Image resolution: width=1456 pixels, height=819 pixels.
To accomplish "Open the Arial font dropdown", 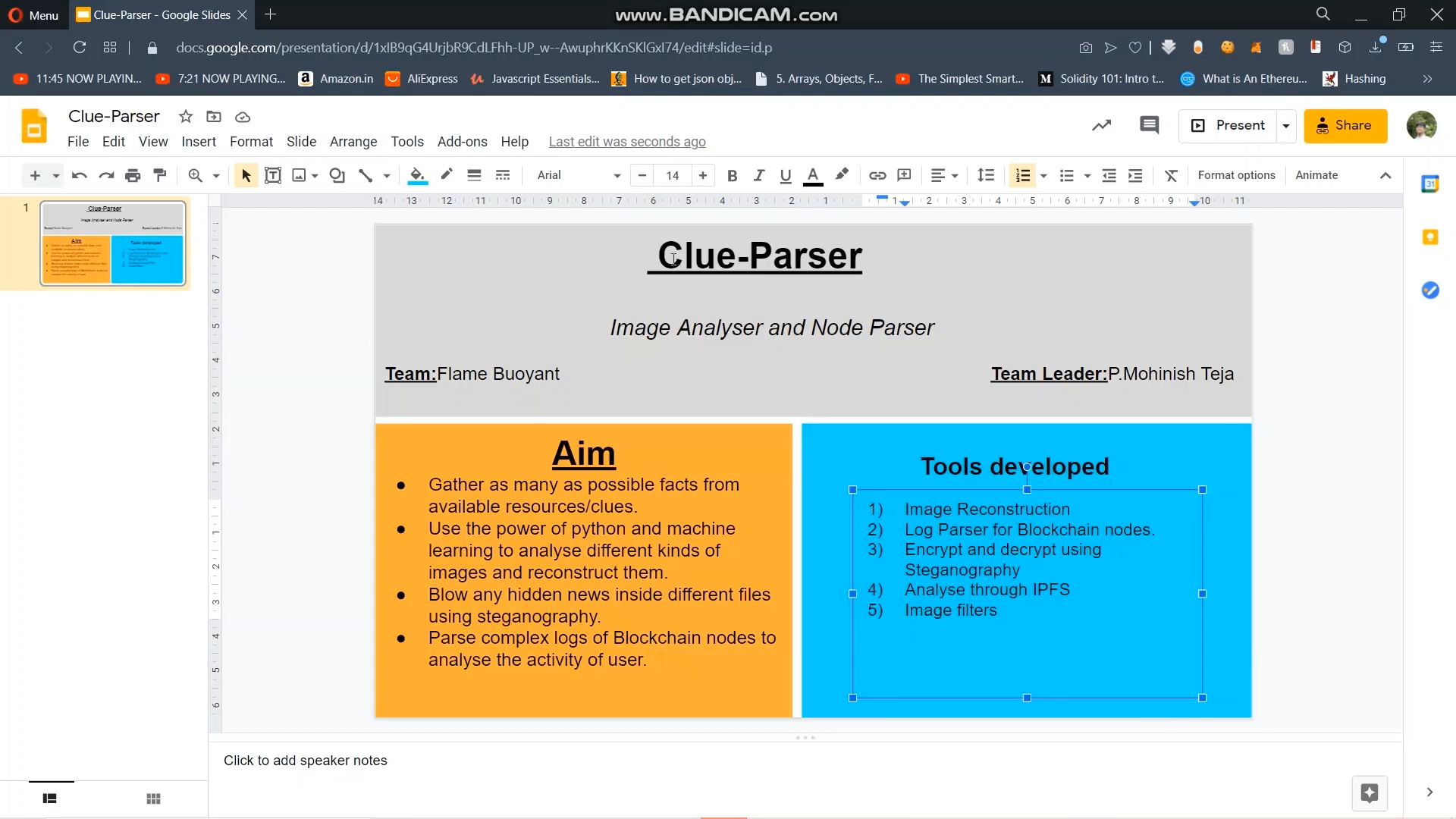I will coord(579,175).
